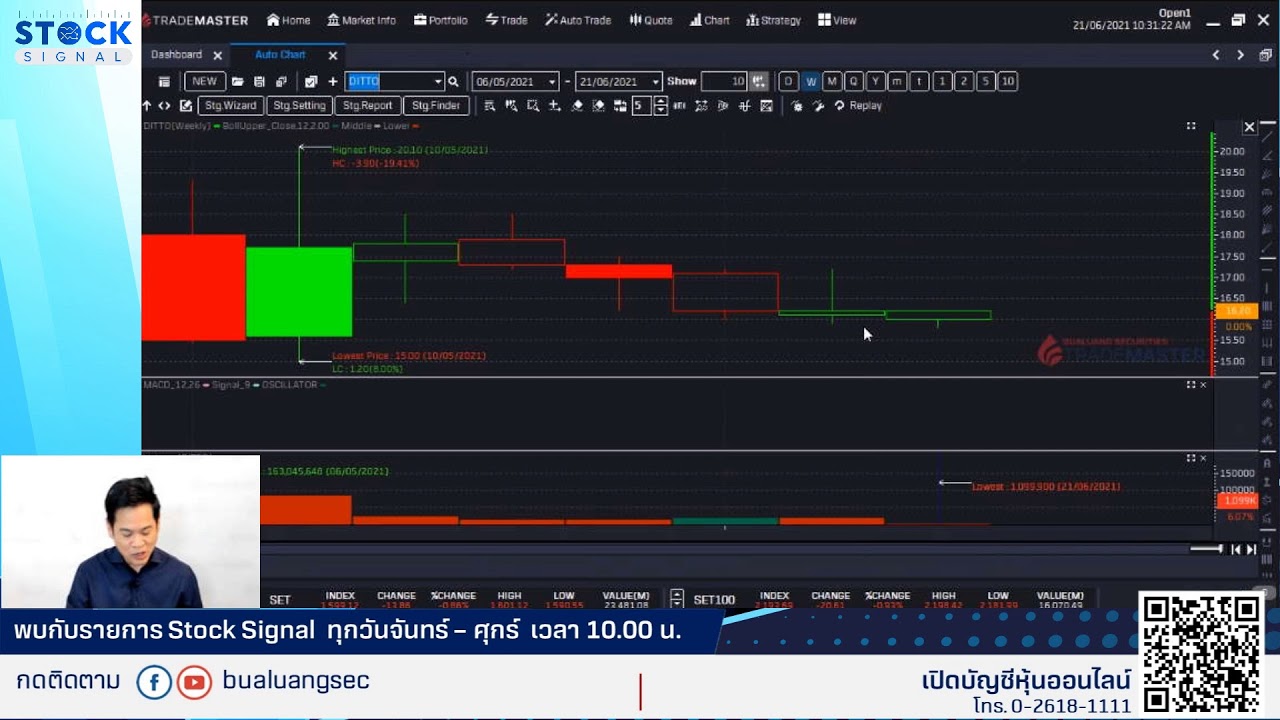The image size is (1280, 720).
Task: Select the 10 interval button
Action: pyautogui.click(x=1008, y=82)
